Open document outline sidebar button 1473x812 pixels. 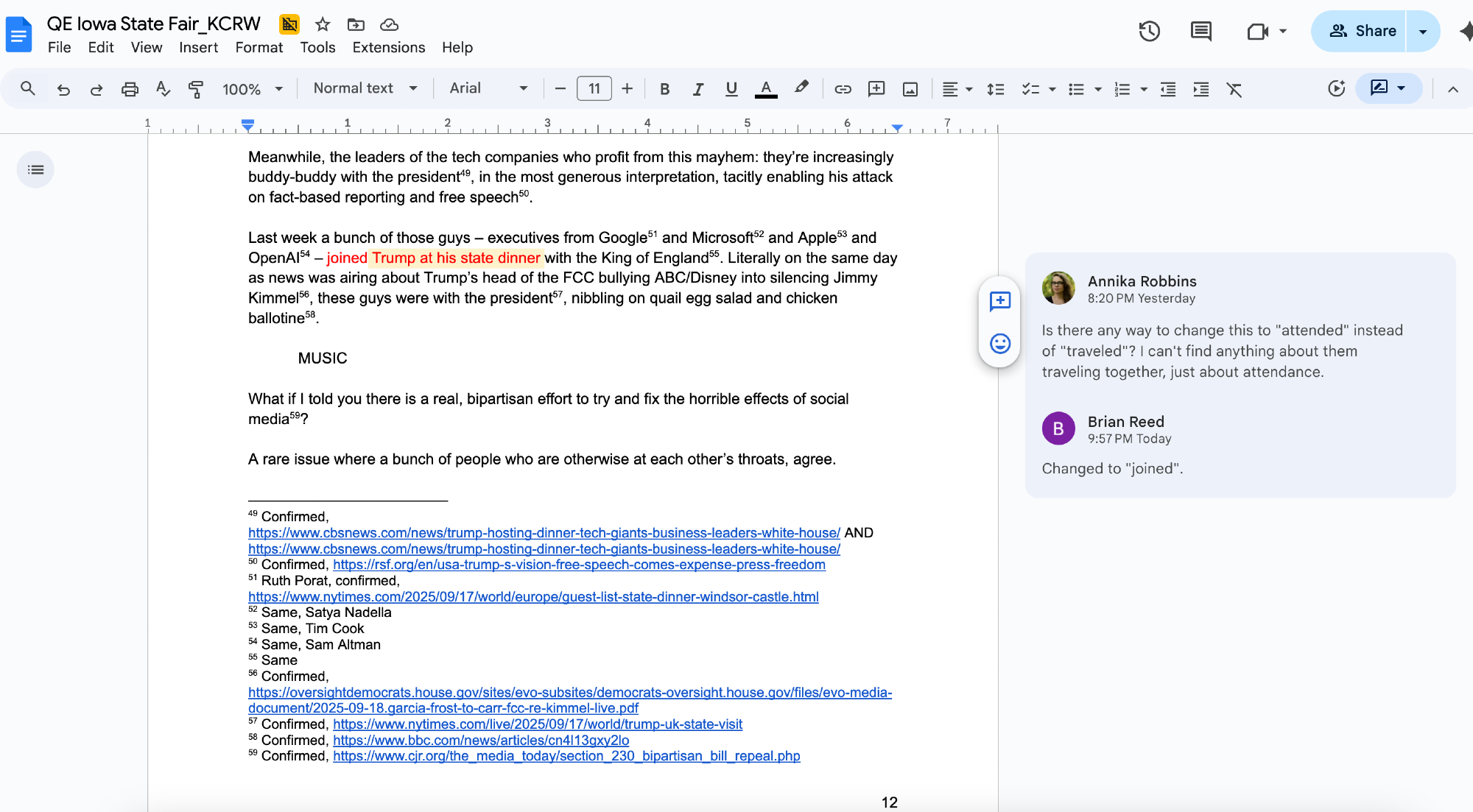point(35,170)
